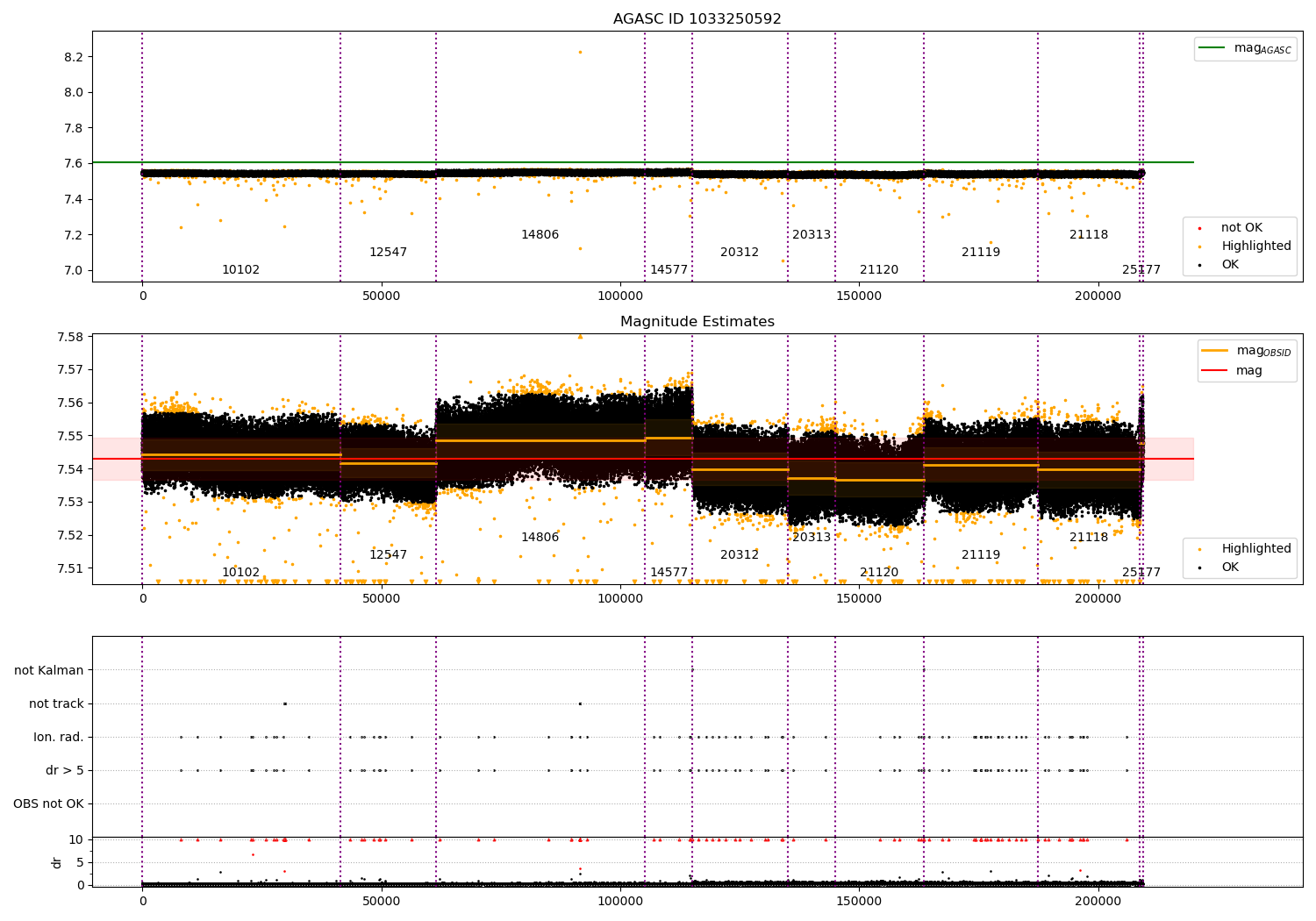Click the 'Magnitude Estimates' plot title
The width and height of the screenshot is (1316, 921).
(x=697, y=322)
